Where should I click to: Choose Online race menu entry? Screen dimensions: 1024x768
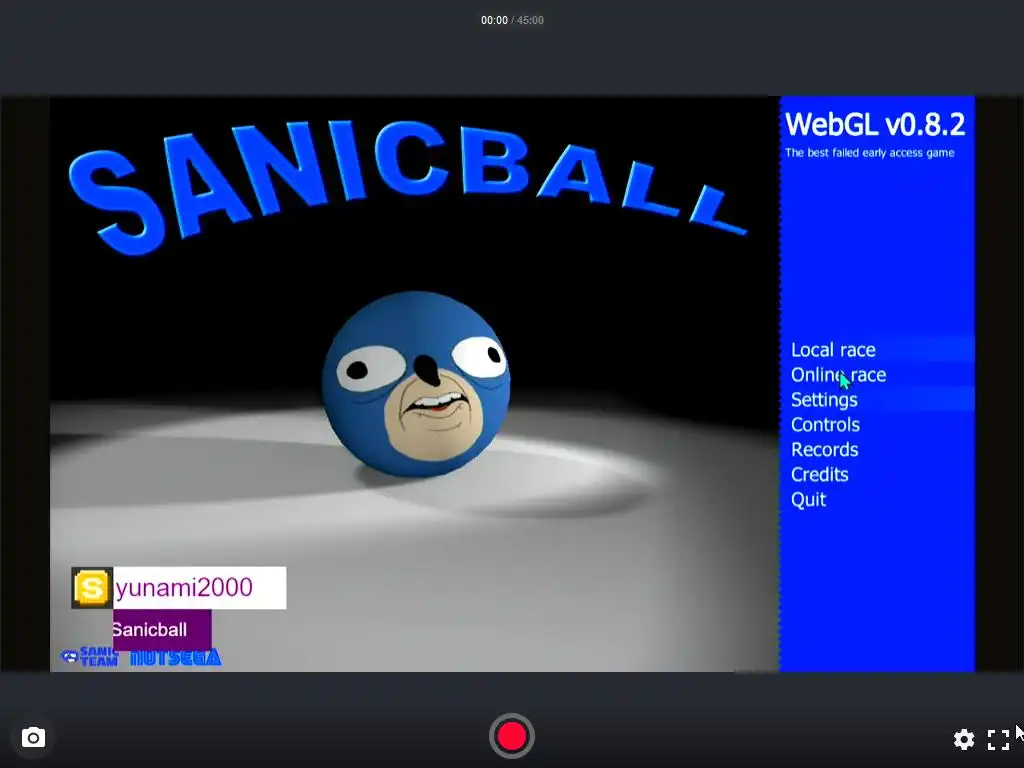(x=839, y=375)
